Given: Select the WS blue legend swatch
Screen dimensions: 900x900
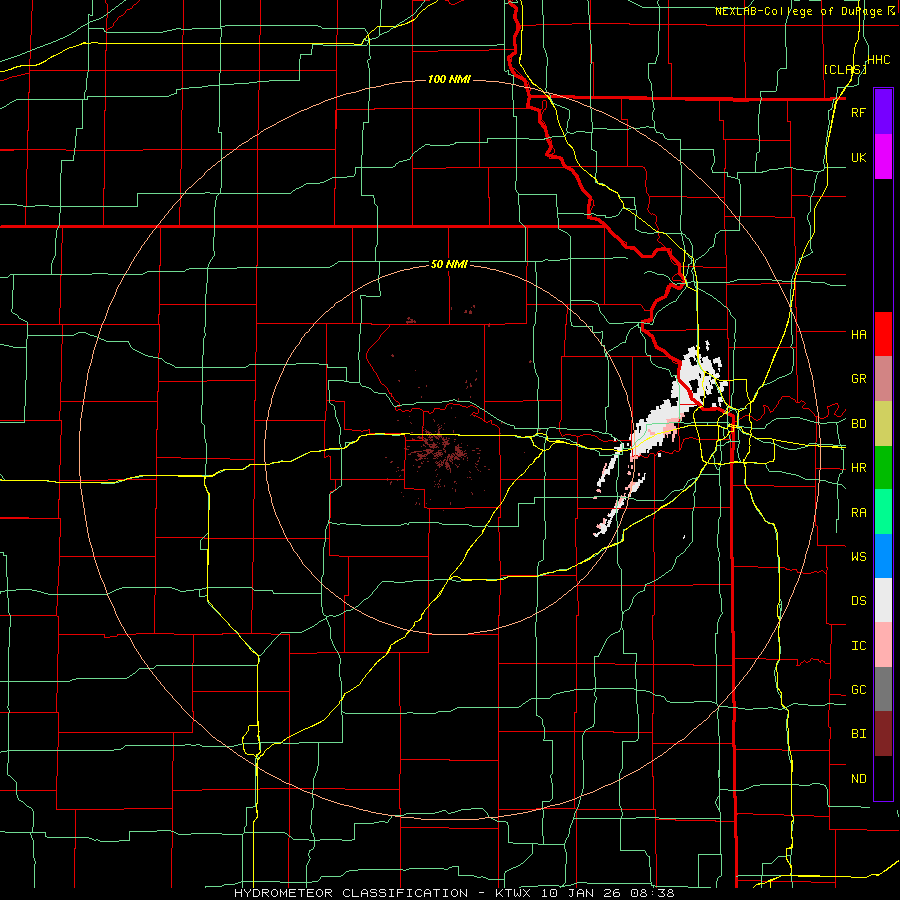Looking at the screenshot, I should pos(883,556).
